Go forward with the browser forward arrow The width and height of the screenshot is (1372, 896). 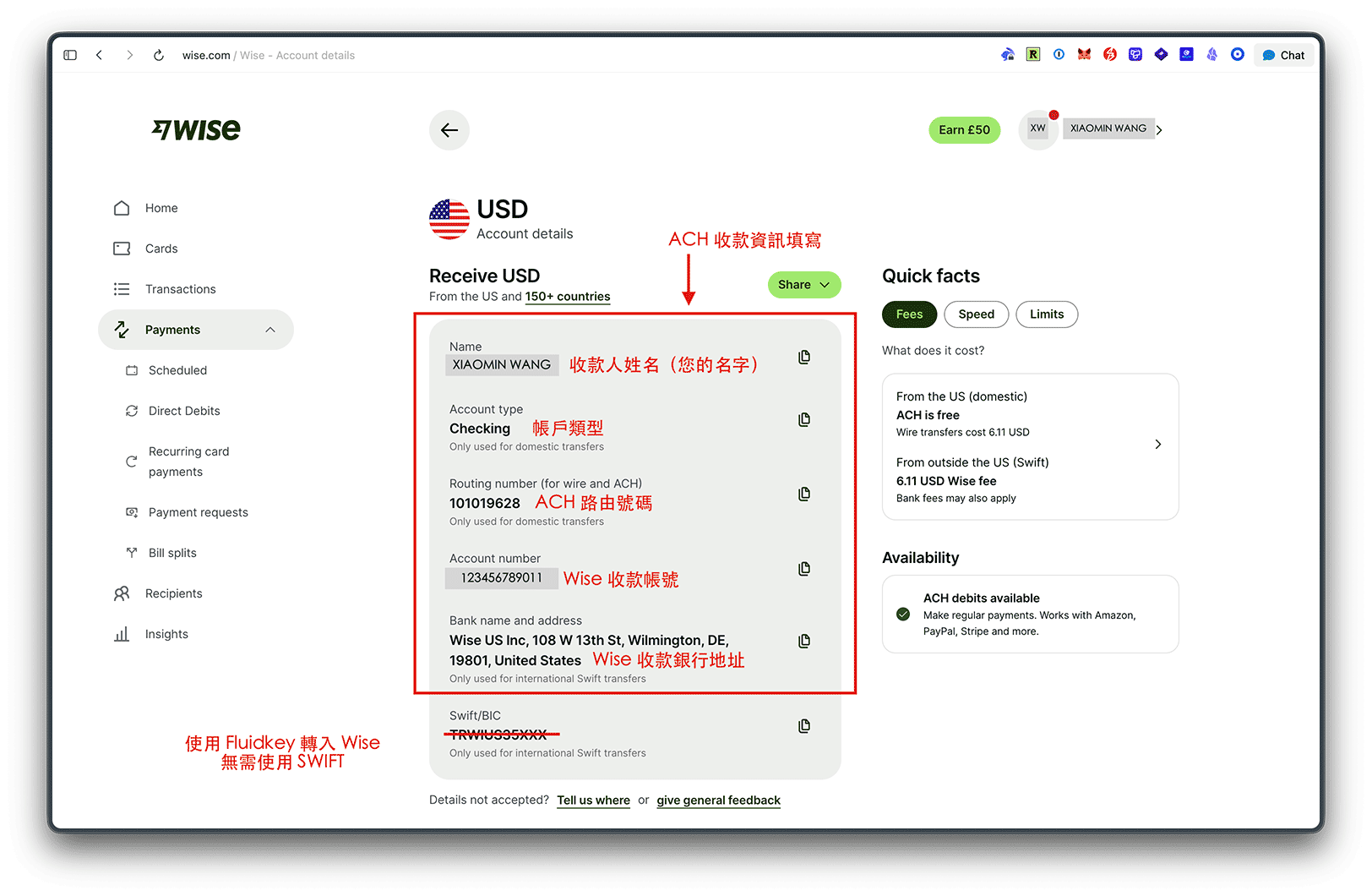[129, 55]
